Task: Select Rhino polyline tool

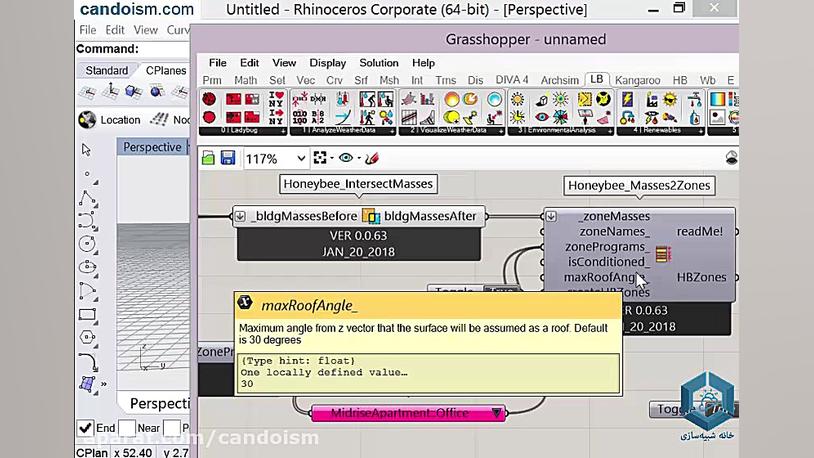Action: pyautogui.click(x=87, y=198)
